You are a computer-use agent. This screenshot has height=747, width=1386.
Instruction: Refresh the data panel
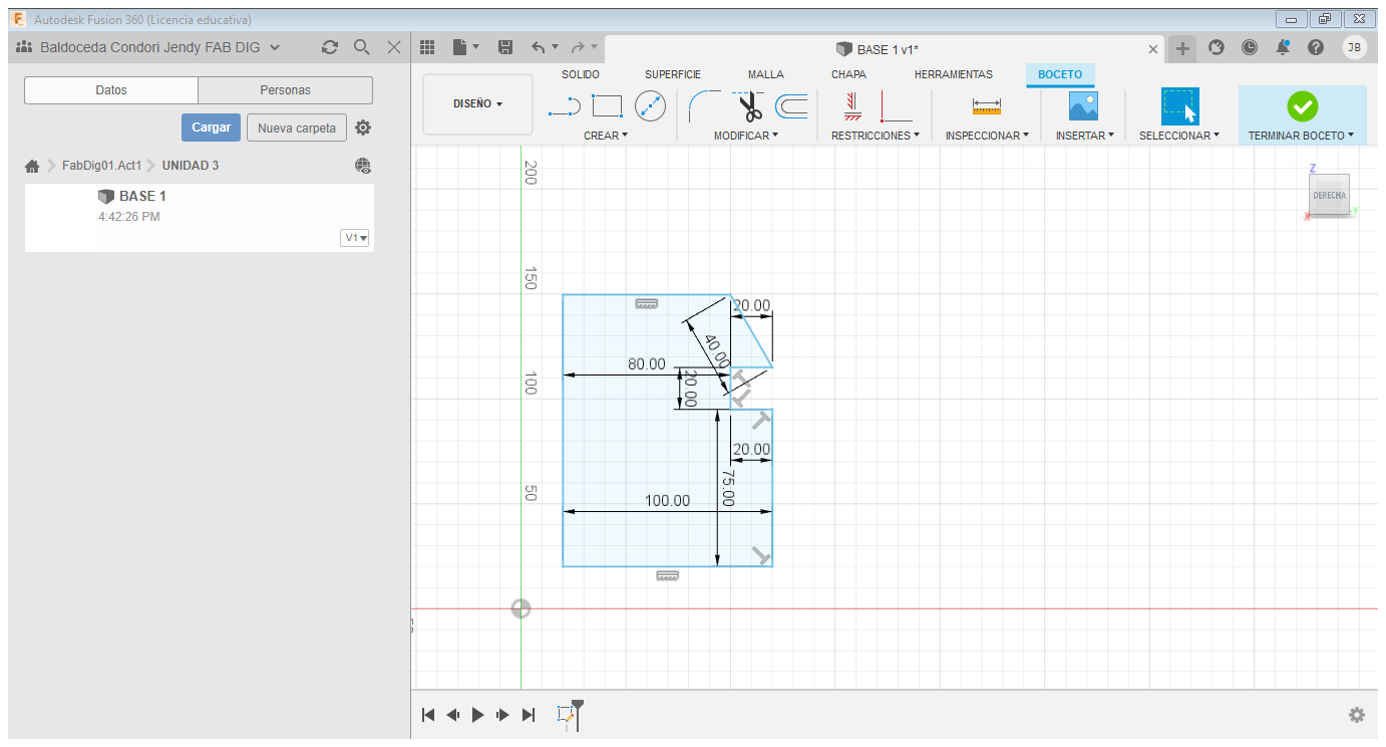pyautogui.click(x=330, y=47)
